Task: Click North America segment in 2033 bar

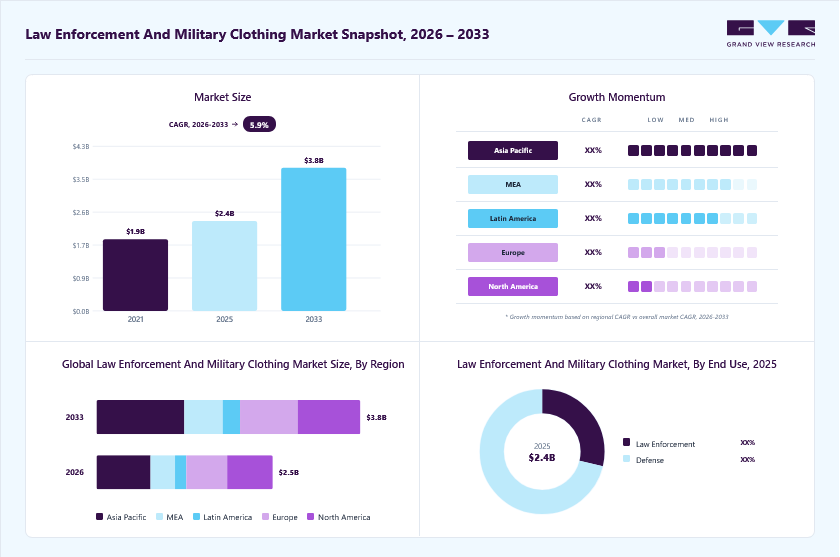Action: tap(329, 417)
